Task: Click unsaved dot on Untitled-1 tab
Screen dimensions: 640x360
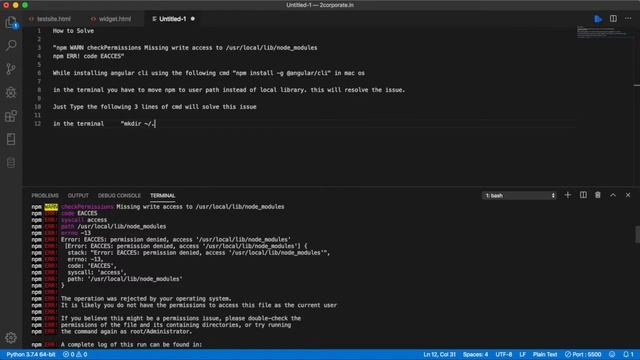Action: [x=193, y=19]
